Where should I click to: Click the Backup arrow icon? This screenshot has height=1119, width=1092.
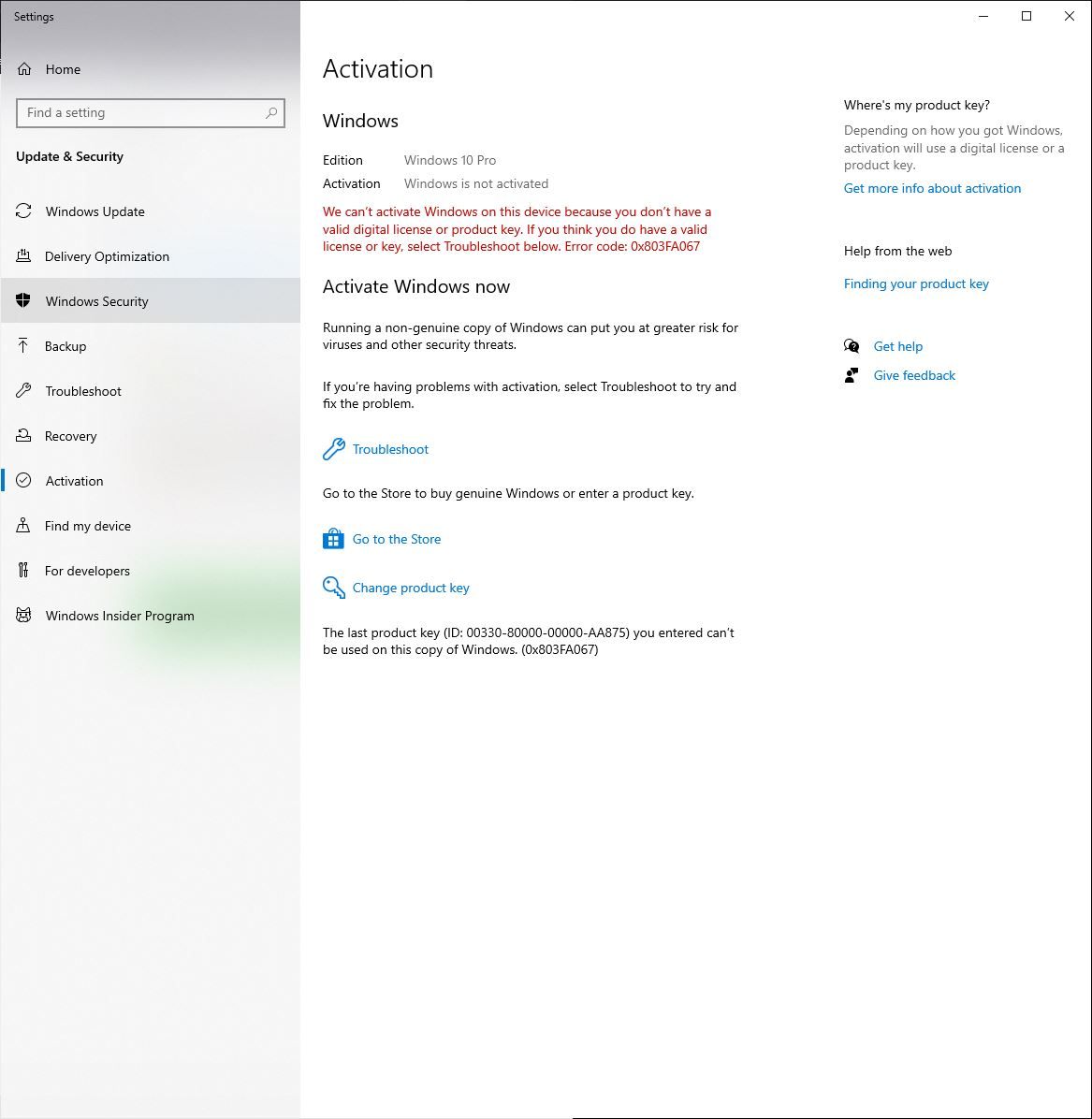23,345
